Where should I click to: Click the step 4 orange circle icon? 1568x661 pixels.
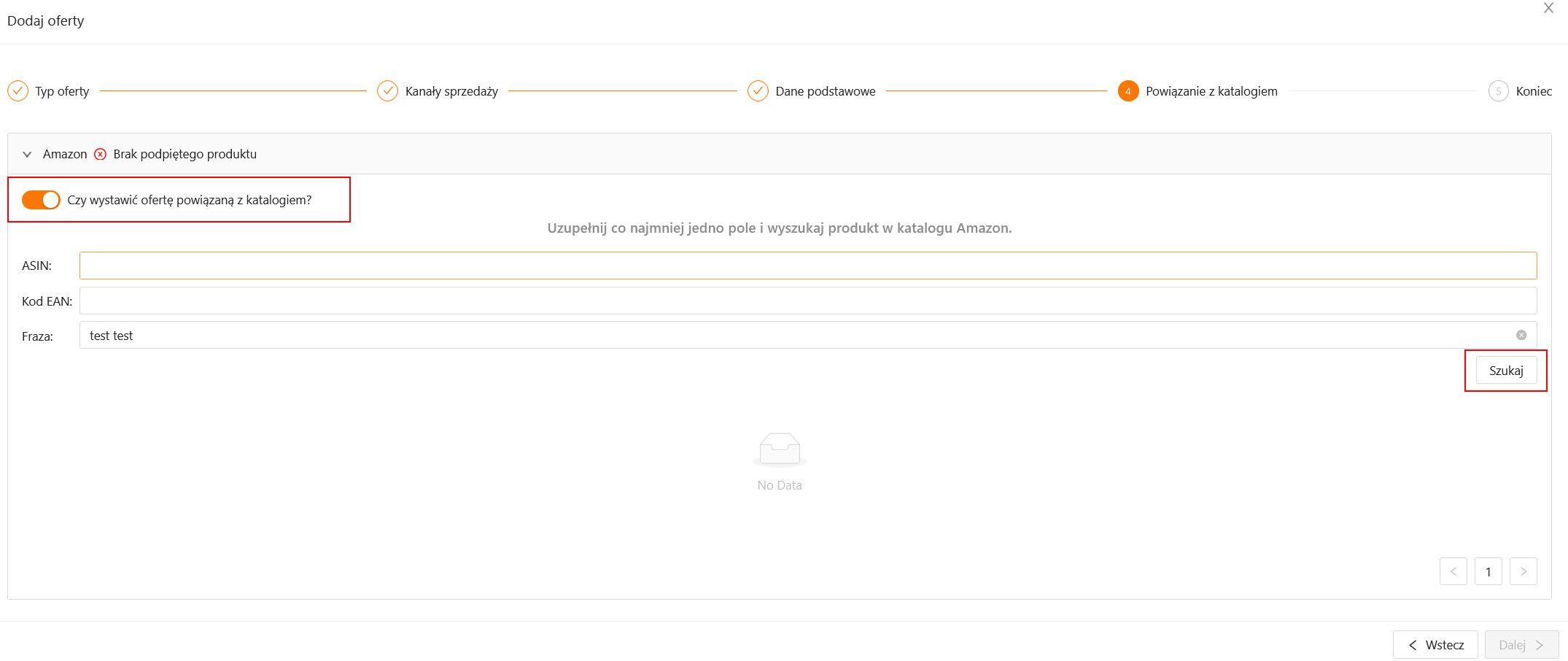pyautogui.click(x=1128, y=91)
